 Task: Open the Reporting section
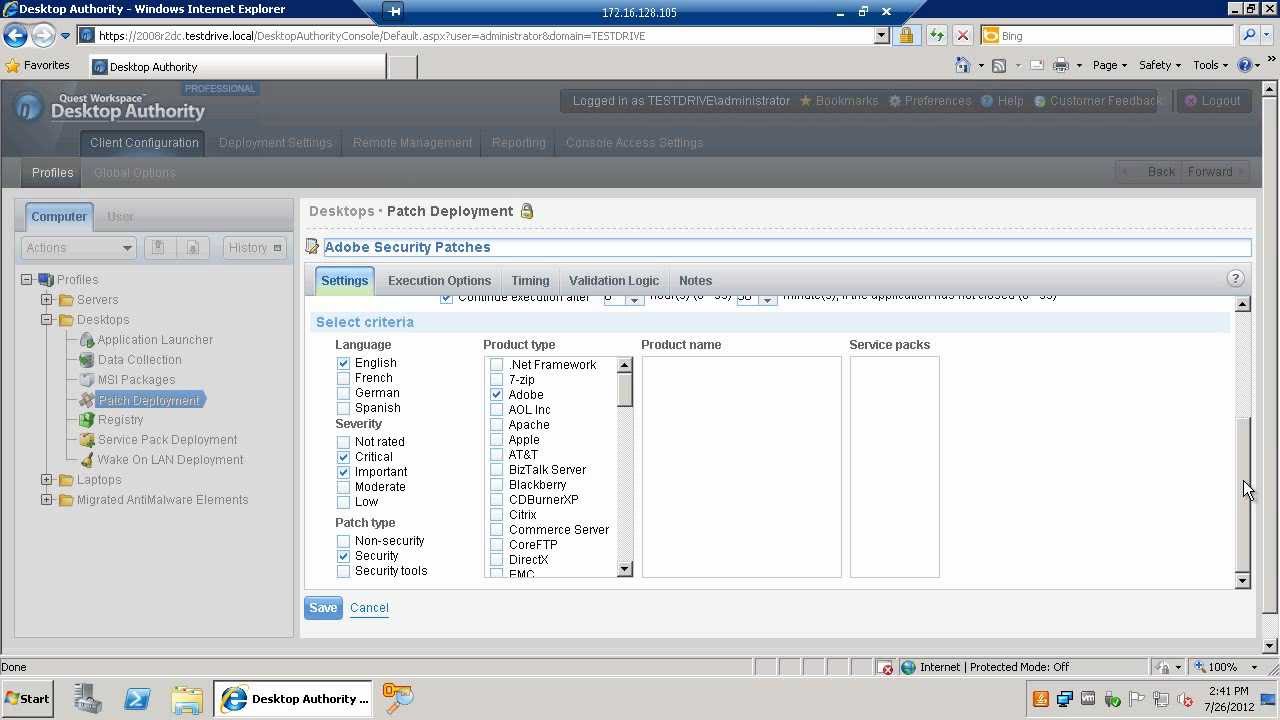click(518, 143)
